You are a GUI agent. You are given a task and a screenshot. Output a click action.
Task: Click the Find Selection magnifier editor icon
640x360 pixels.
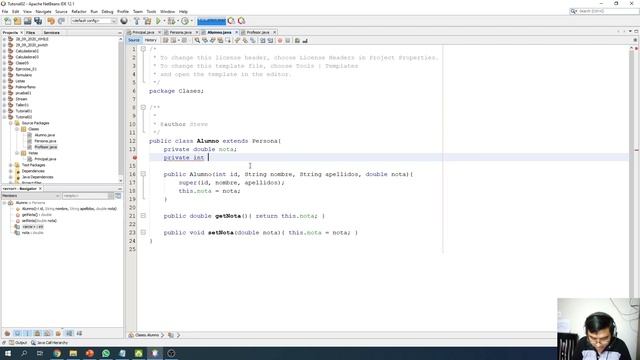[197, 40]
